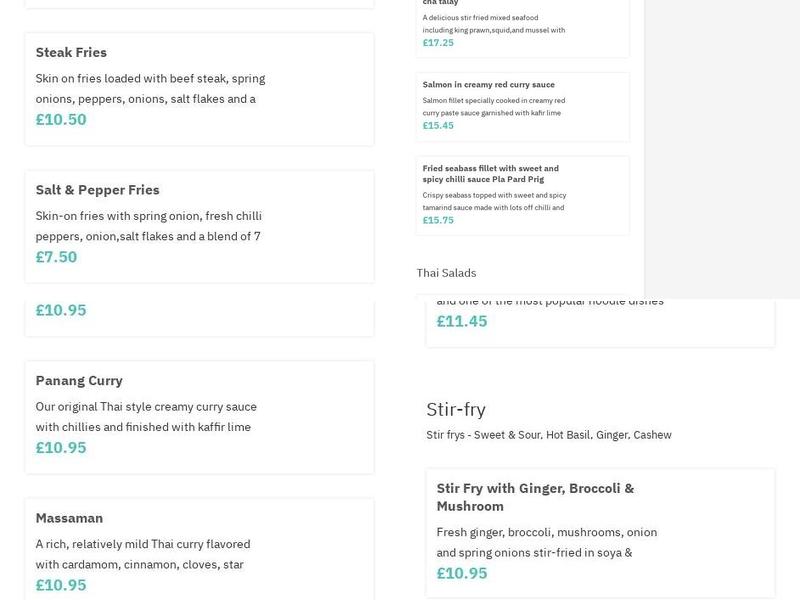
Task: Select the Stir-fry section heading
Action: (456, 409)
